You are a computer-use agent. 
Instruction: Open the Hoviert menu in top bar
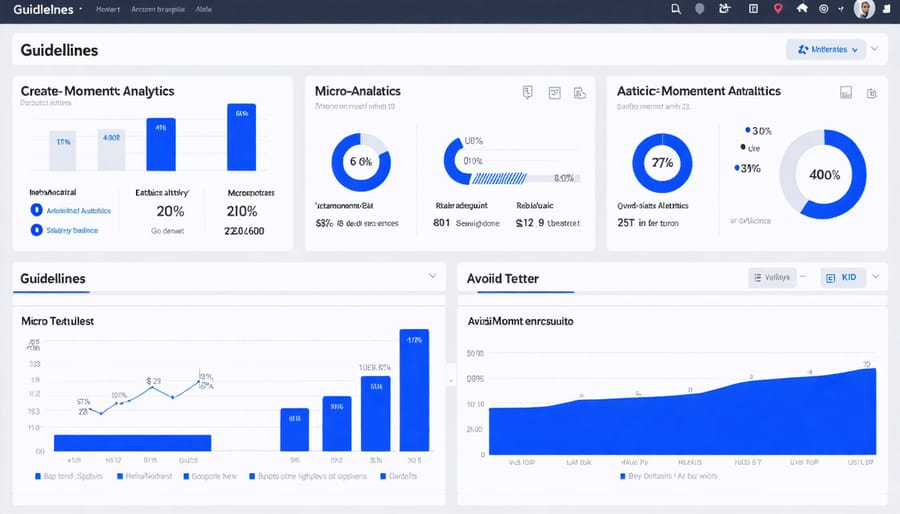(x=108, y=9)
